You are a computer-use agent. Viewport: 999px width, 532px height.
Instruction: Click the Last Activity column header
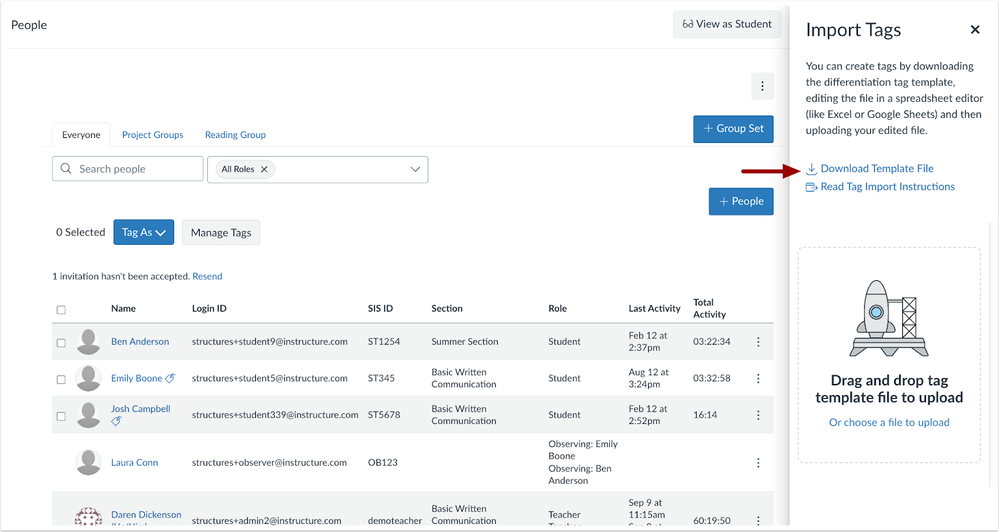(654, 308)
